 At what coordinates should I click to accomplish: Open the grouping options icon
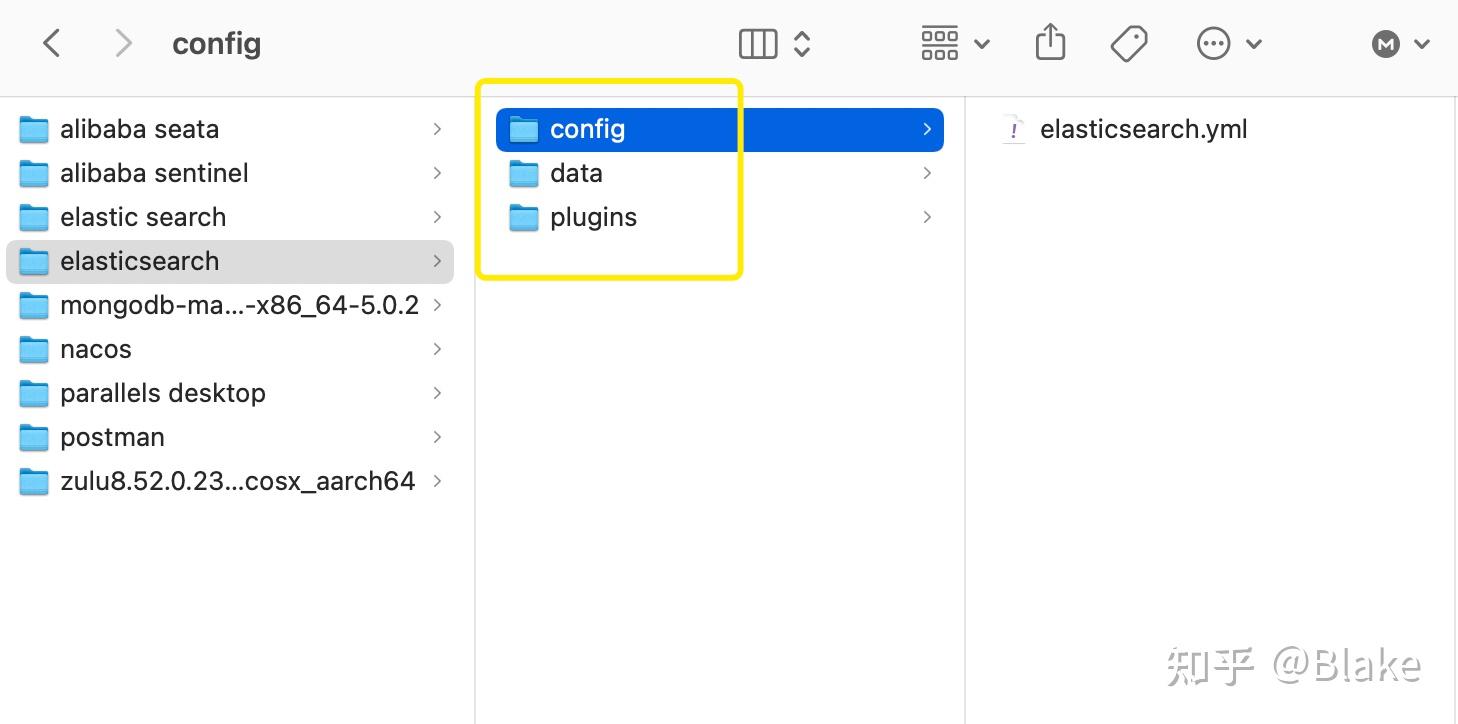click(x=939, y=43)
